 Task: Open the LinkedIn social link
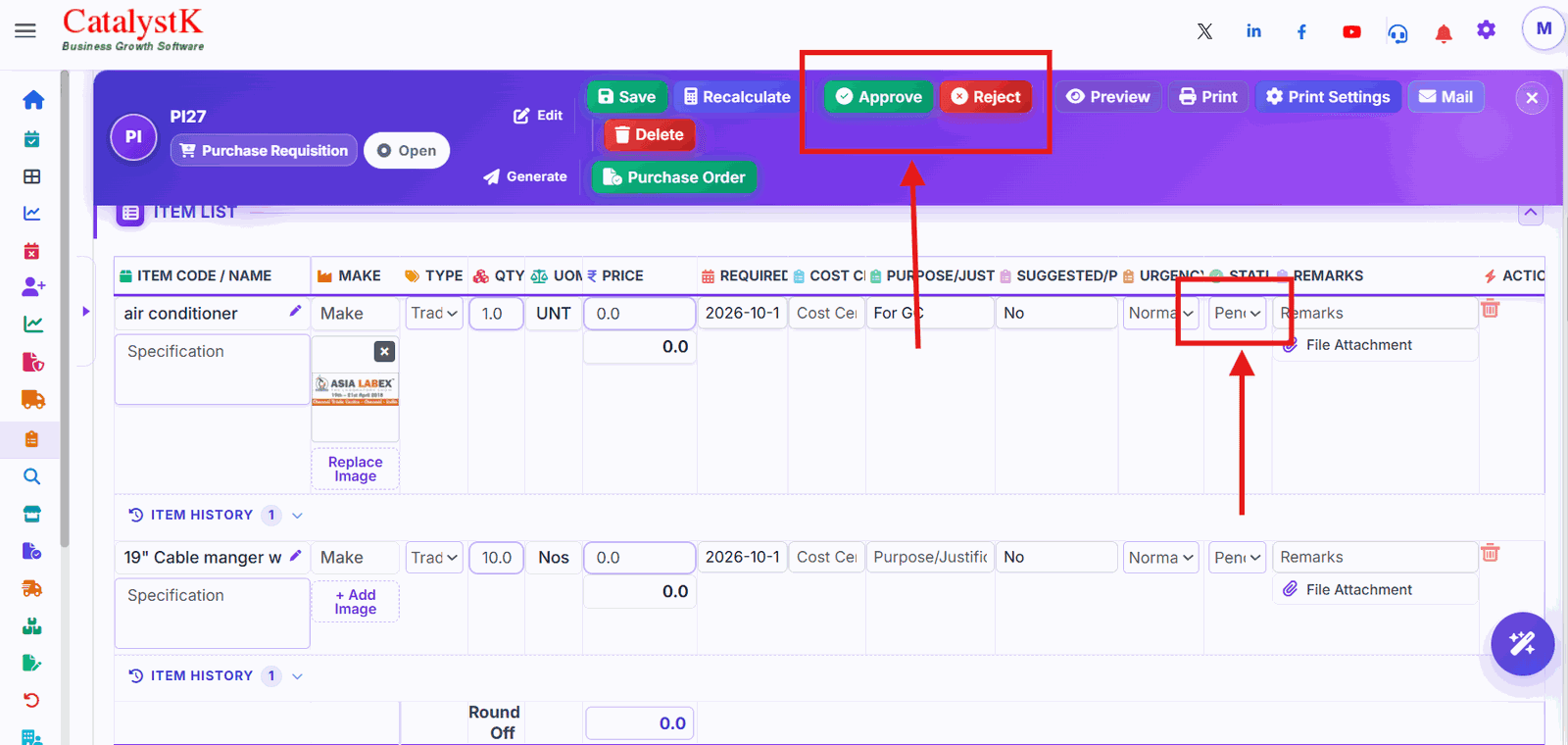(x=1253, y=31)
